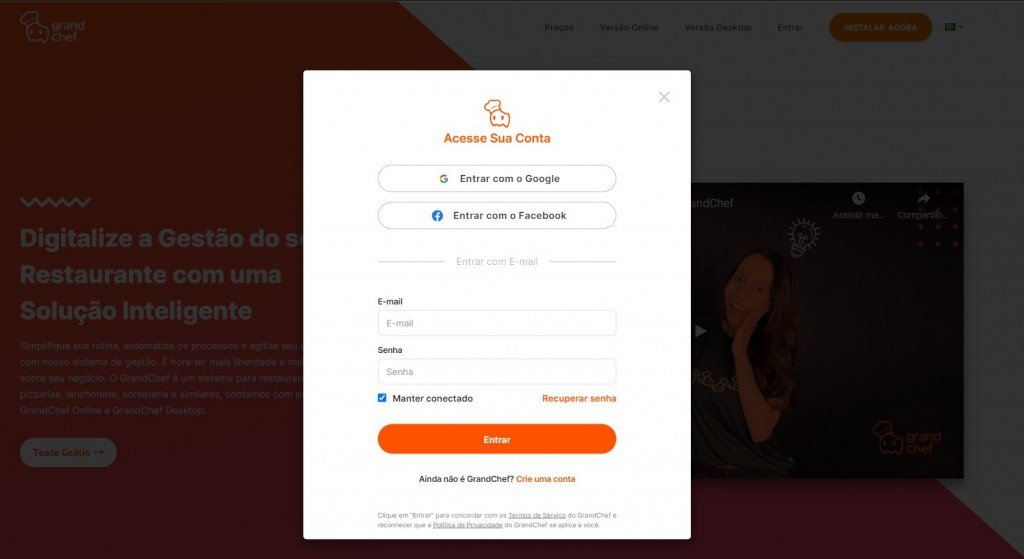
Task: Toggle the Manter conectado checkbox
Action: pyautogui.click(x=382, y=398)
